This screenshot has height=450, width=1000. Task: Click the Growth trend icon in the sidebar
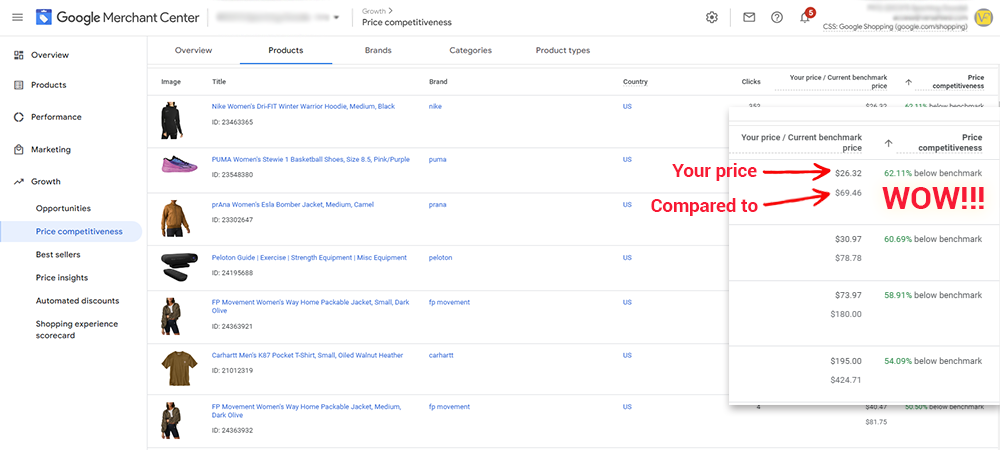coord(18,182)
